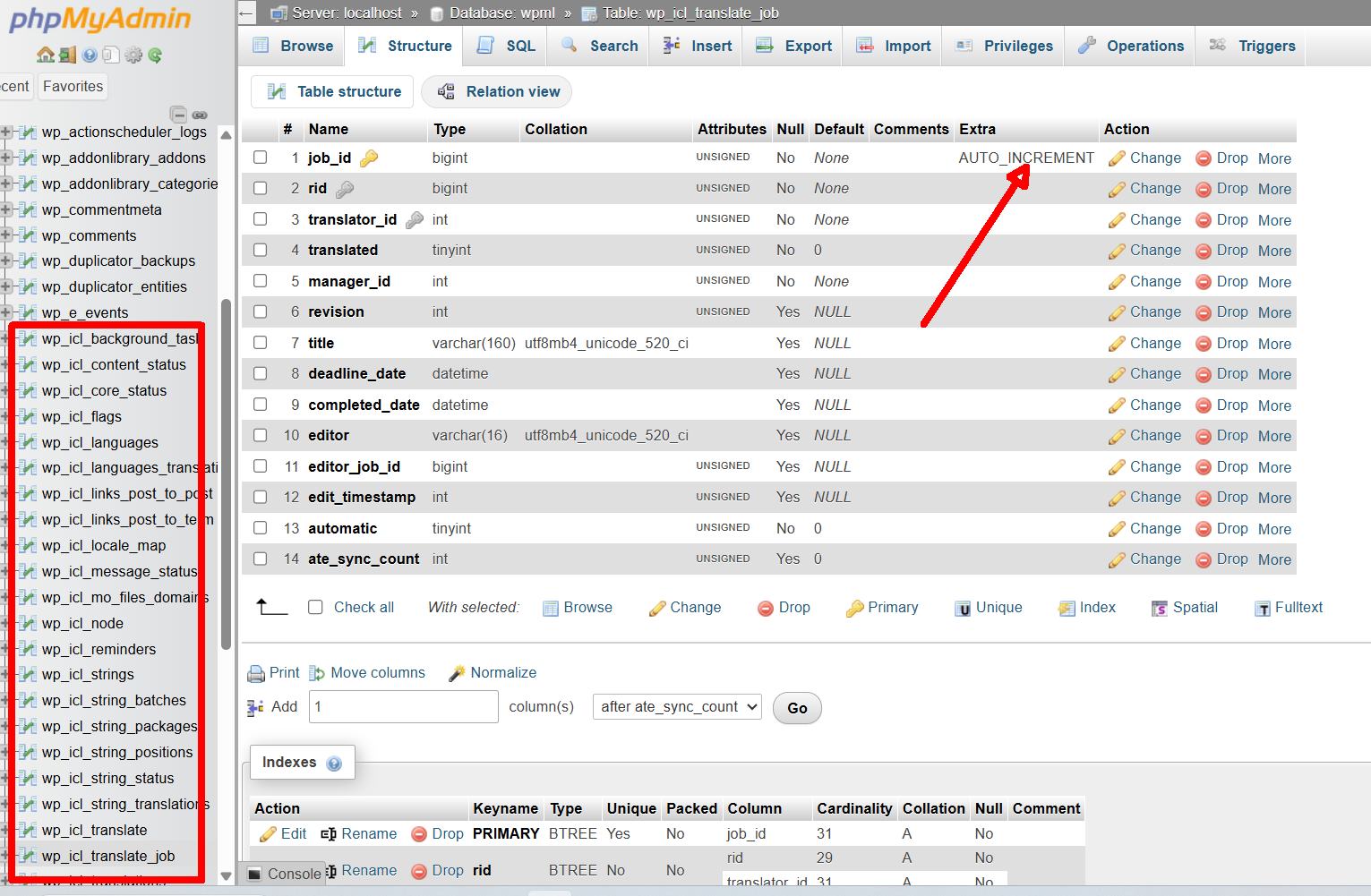Click the collapse panel arrow beside Server breadcrumb
Image resolution: width=1371 pixels, height=896 pixels.
point(247,13)
